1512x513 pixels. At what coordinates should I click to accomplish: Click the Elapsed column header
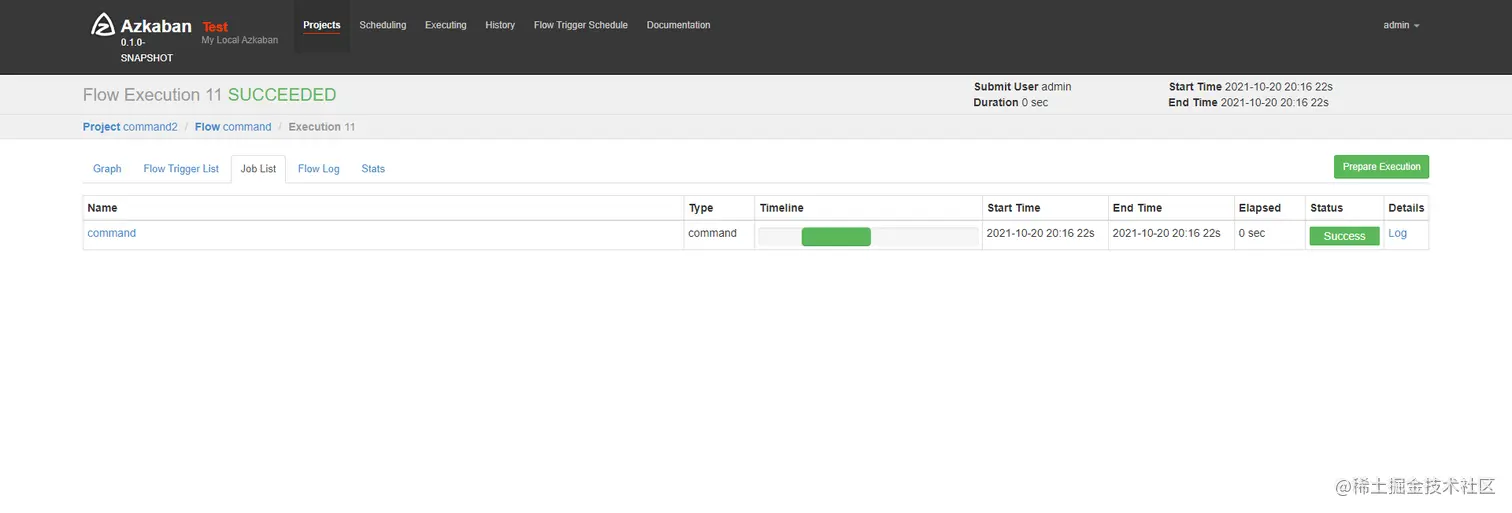click(1269, 208)
